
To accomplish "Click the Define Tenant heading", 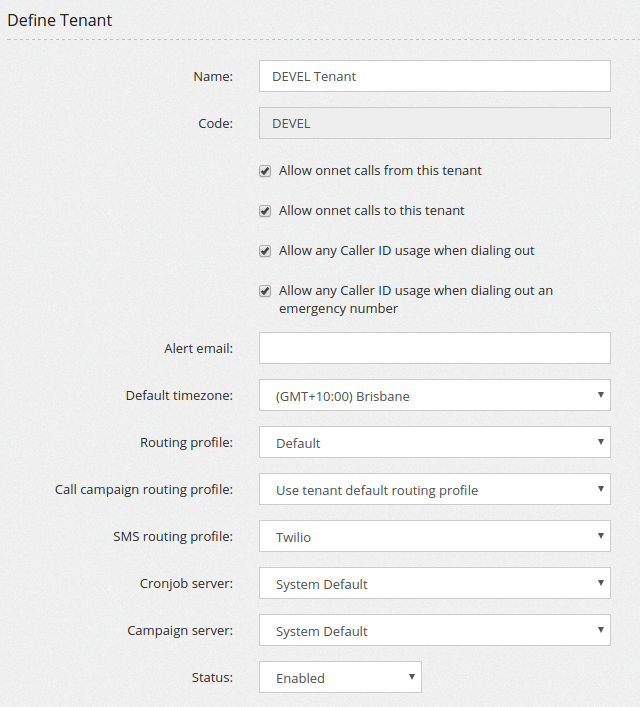I will (60, 20).
